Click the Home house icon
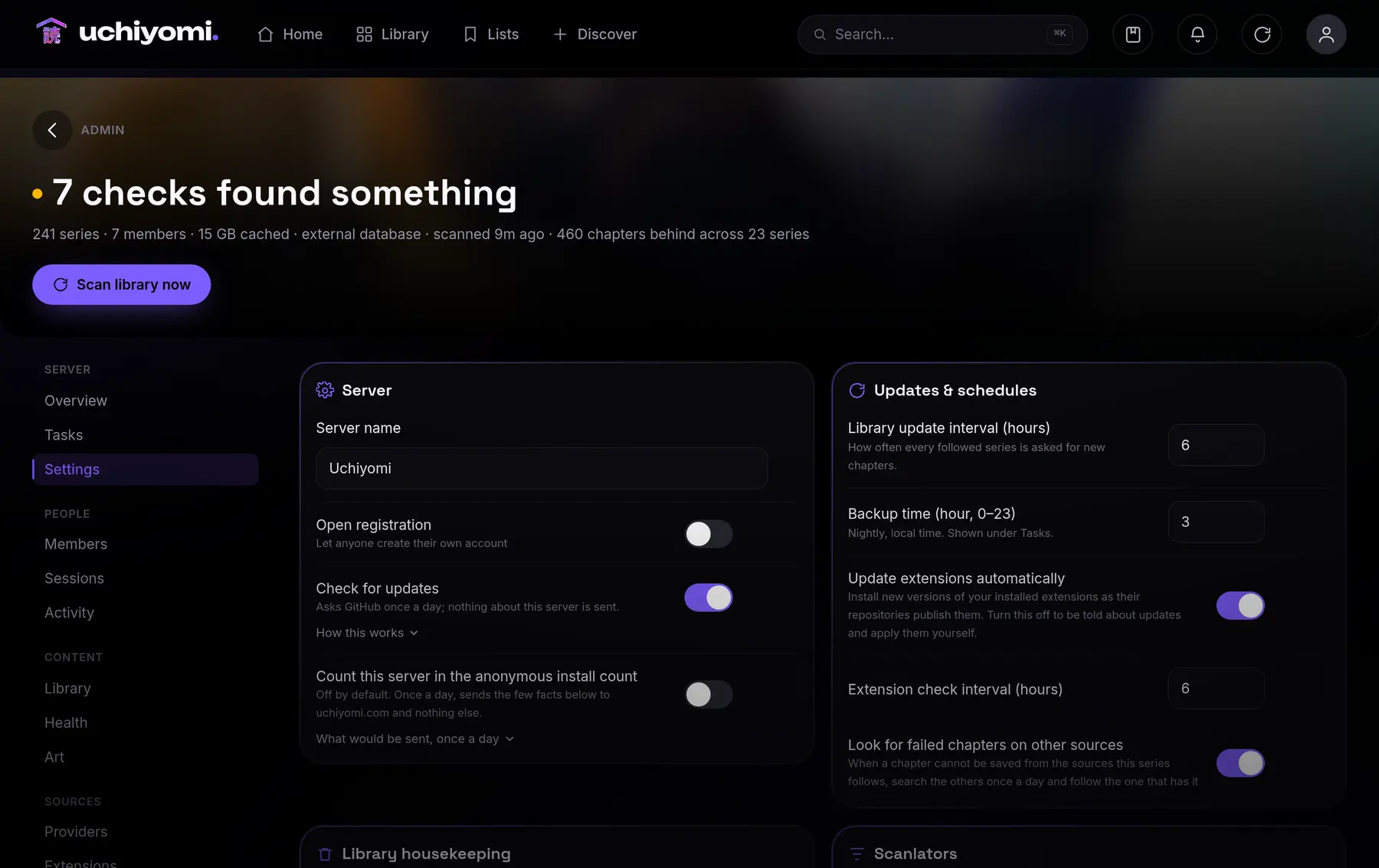 click(x=265, y=34)
